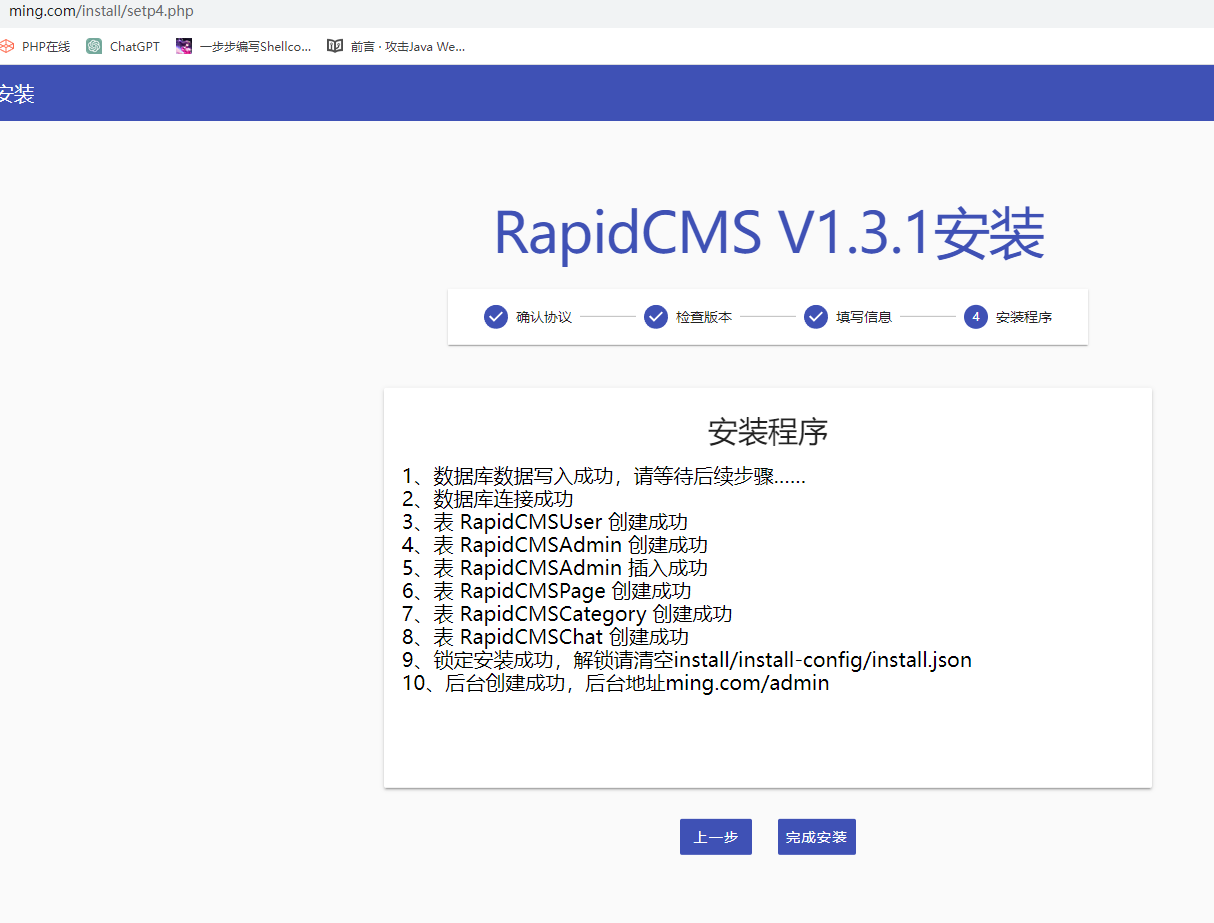Click the checkmark icon for 检查版本 step

(656, 317)
